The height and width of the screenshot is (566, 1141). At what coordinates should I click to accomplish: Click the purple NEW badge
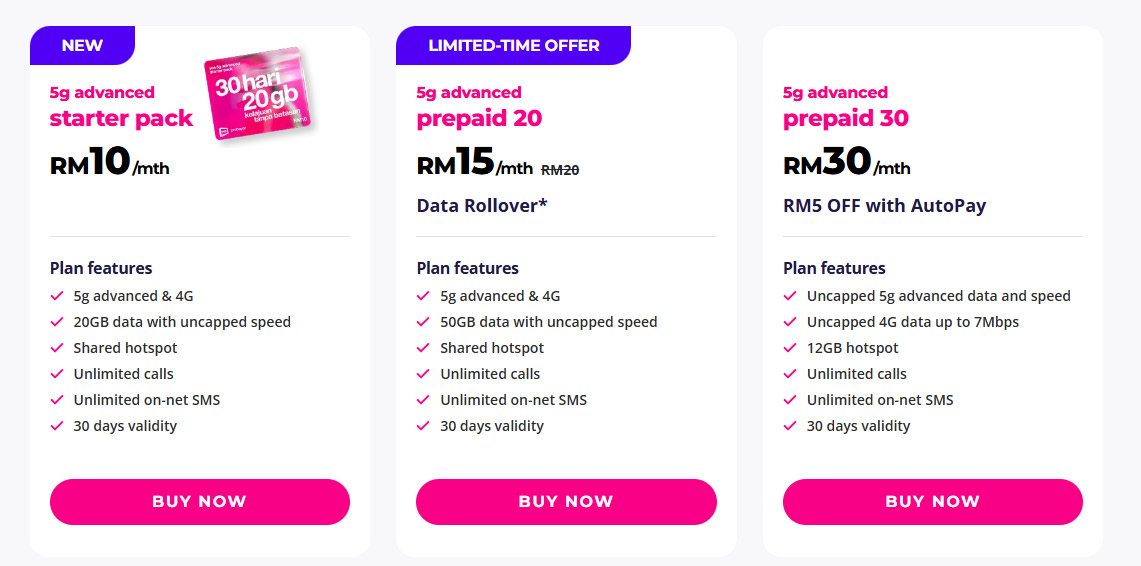(x=82, y=45)
